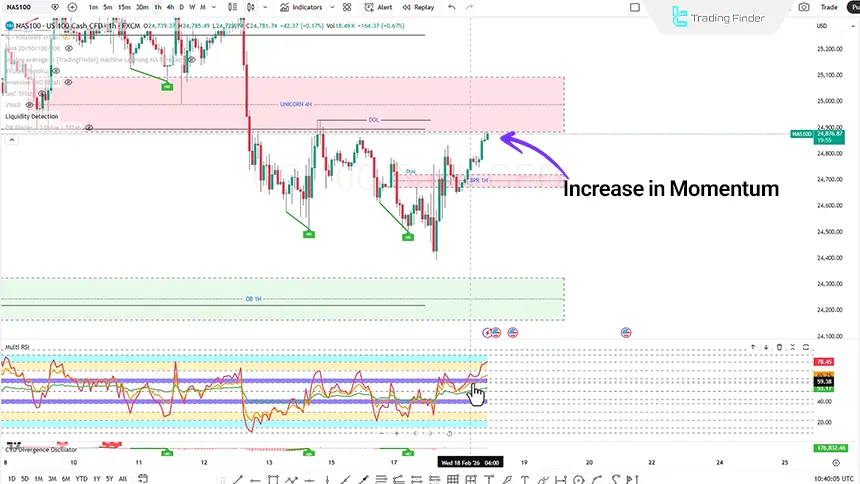860x484 pixels.
Task: Delete the Multi RSI pane trash icon
Action: point(779,347)
